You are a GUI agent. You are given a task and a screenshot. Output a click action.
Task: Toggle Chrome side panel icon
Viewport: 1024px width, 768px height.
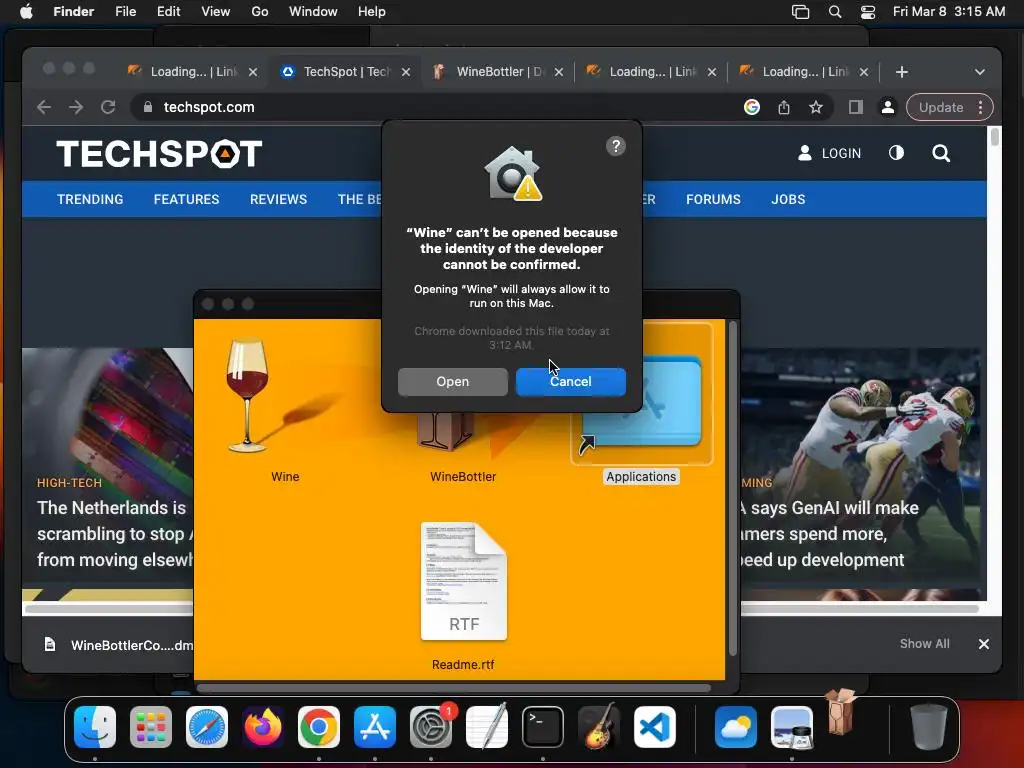click(x=856, y=107)
